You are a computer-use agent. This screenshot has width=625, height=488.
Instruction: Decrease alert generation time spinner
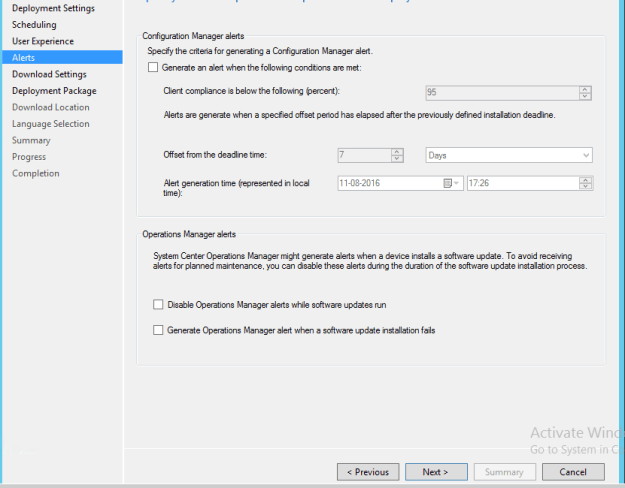point(586,187)
